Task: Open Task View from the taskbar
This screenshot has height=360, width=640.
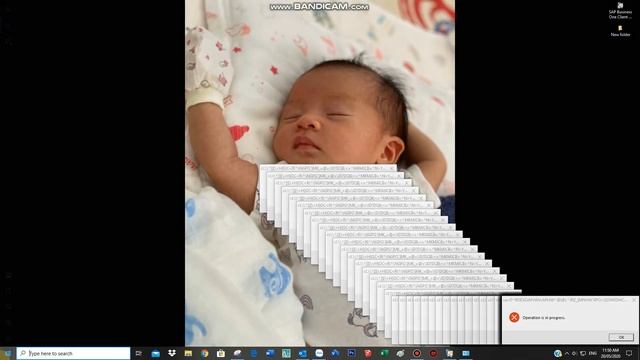Action: [x=139, y=353]
